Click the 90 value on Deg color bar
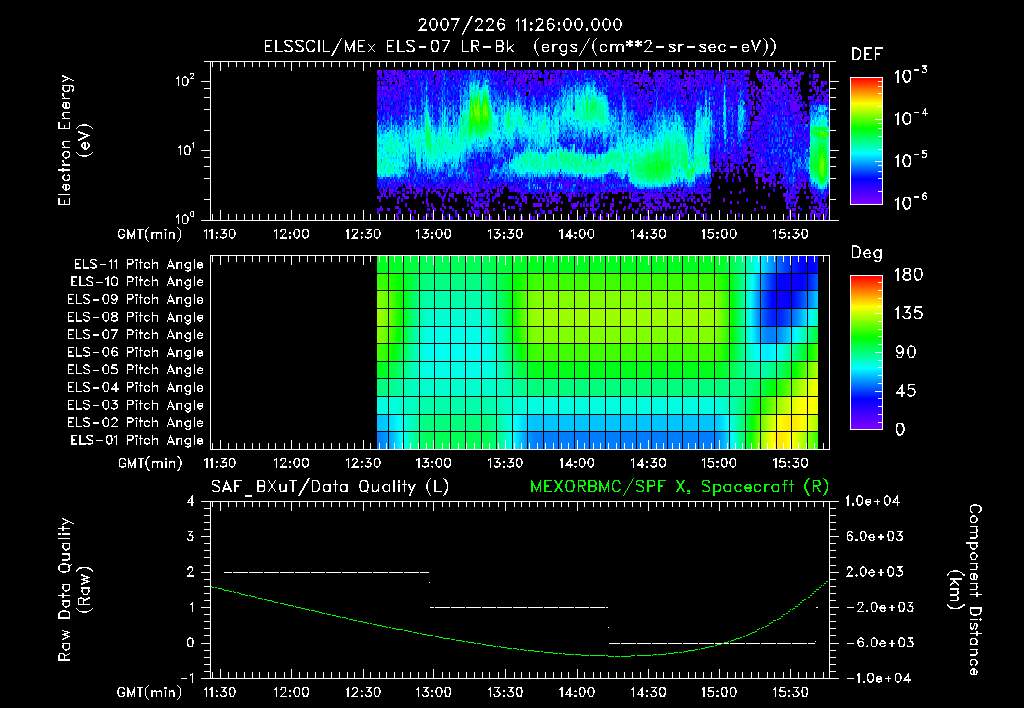 click(x=906, y=353)
